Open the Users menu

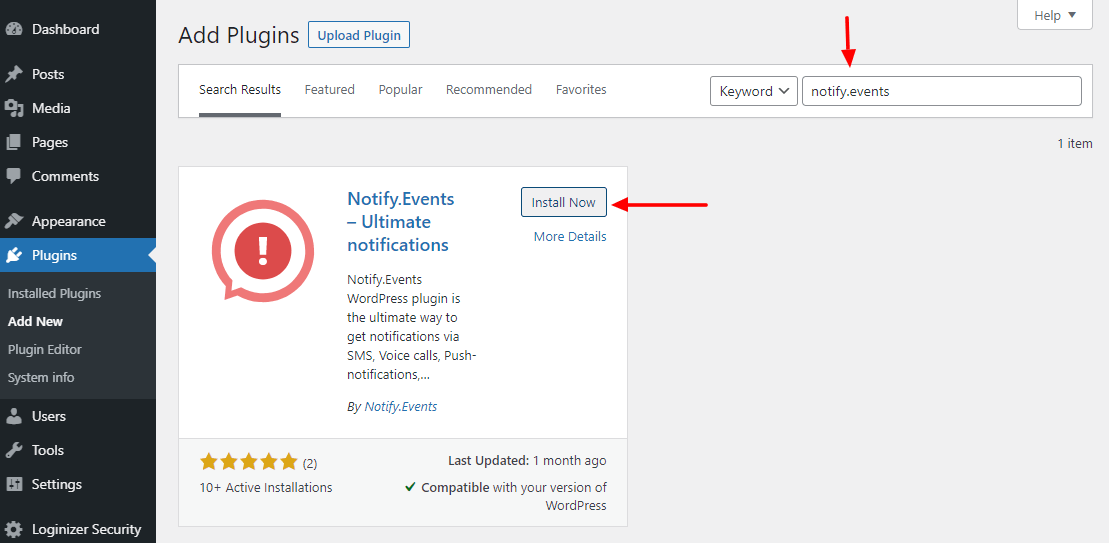click(x=78, y=416)
